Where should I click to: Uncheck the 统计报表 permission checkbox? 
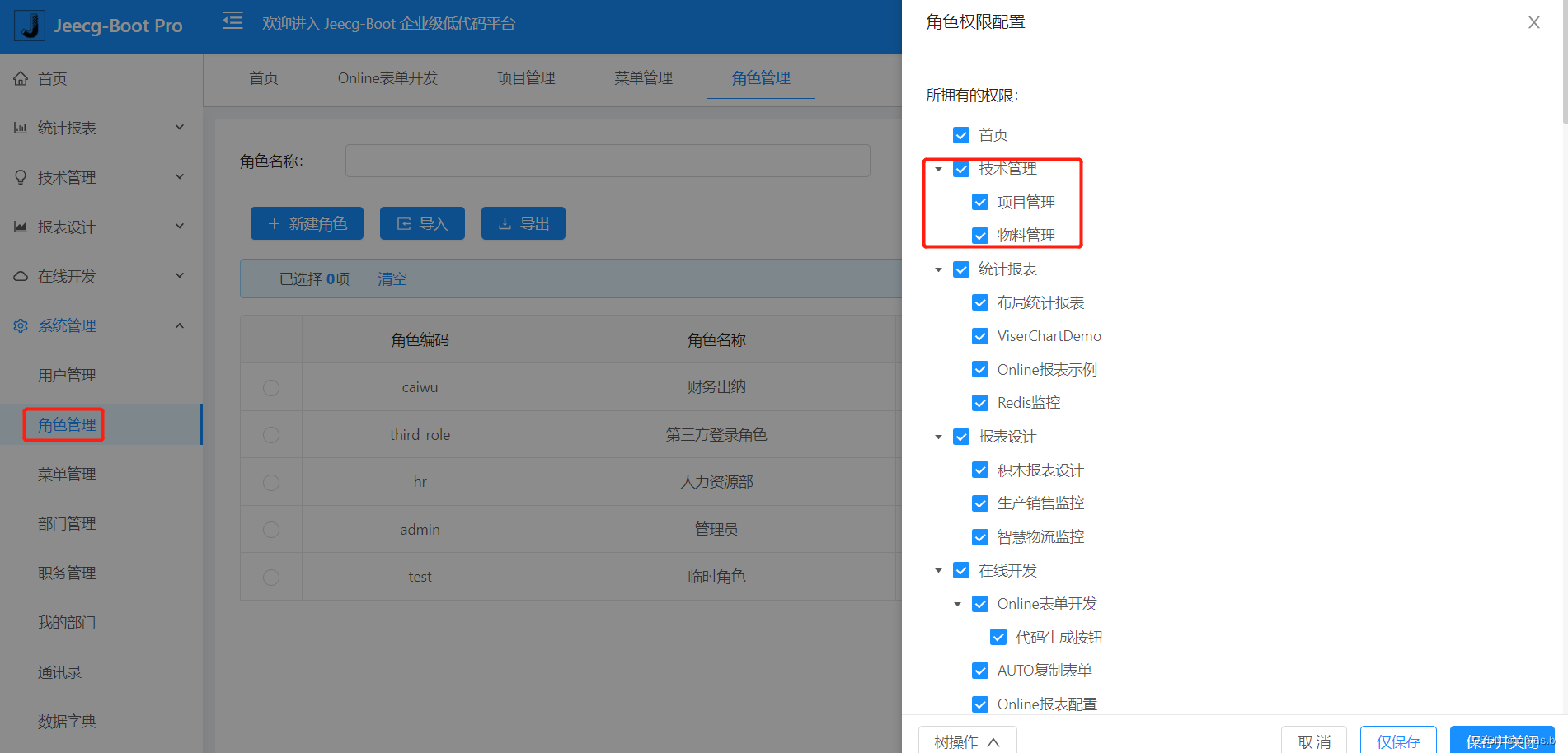point(961,269)
